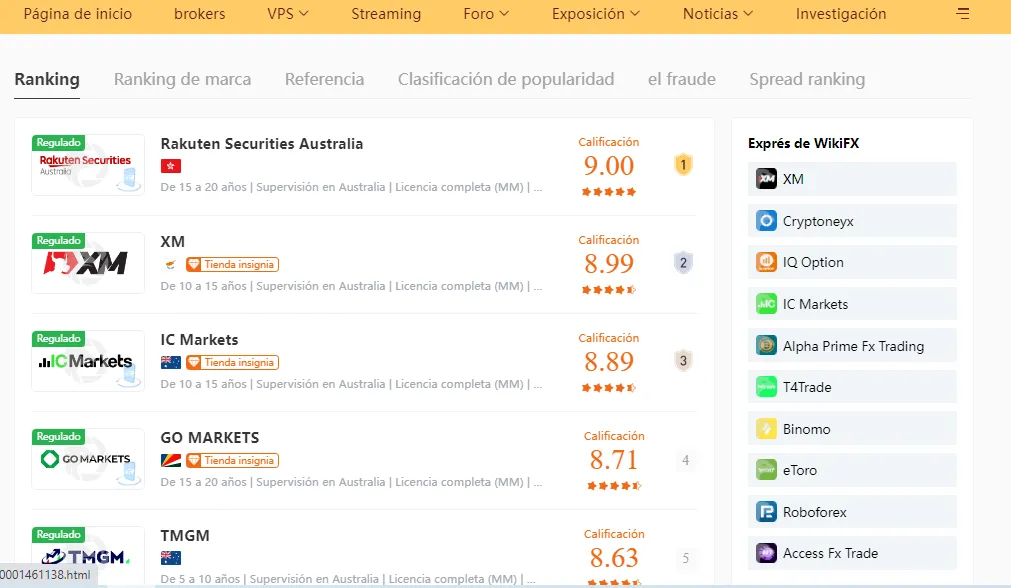The image size is (1011, 588).
Task: Click the 8.63 rating score
Action: (x=614, y=558)
